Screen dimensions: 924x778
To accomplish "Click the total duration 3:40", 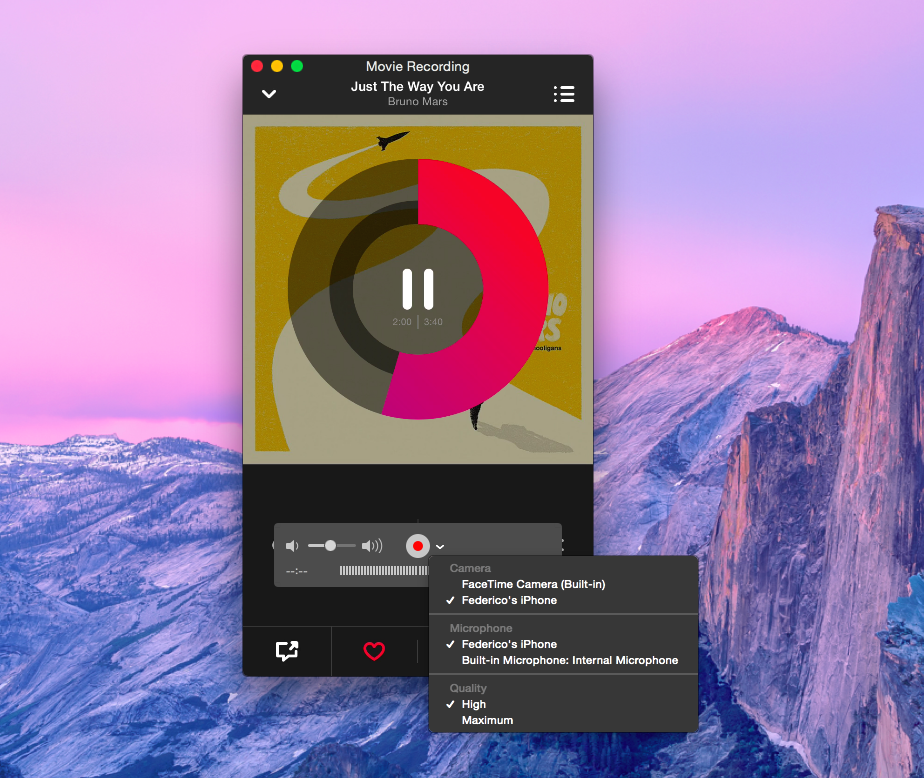I will pos(433,322).
